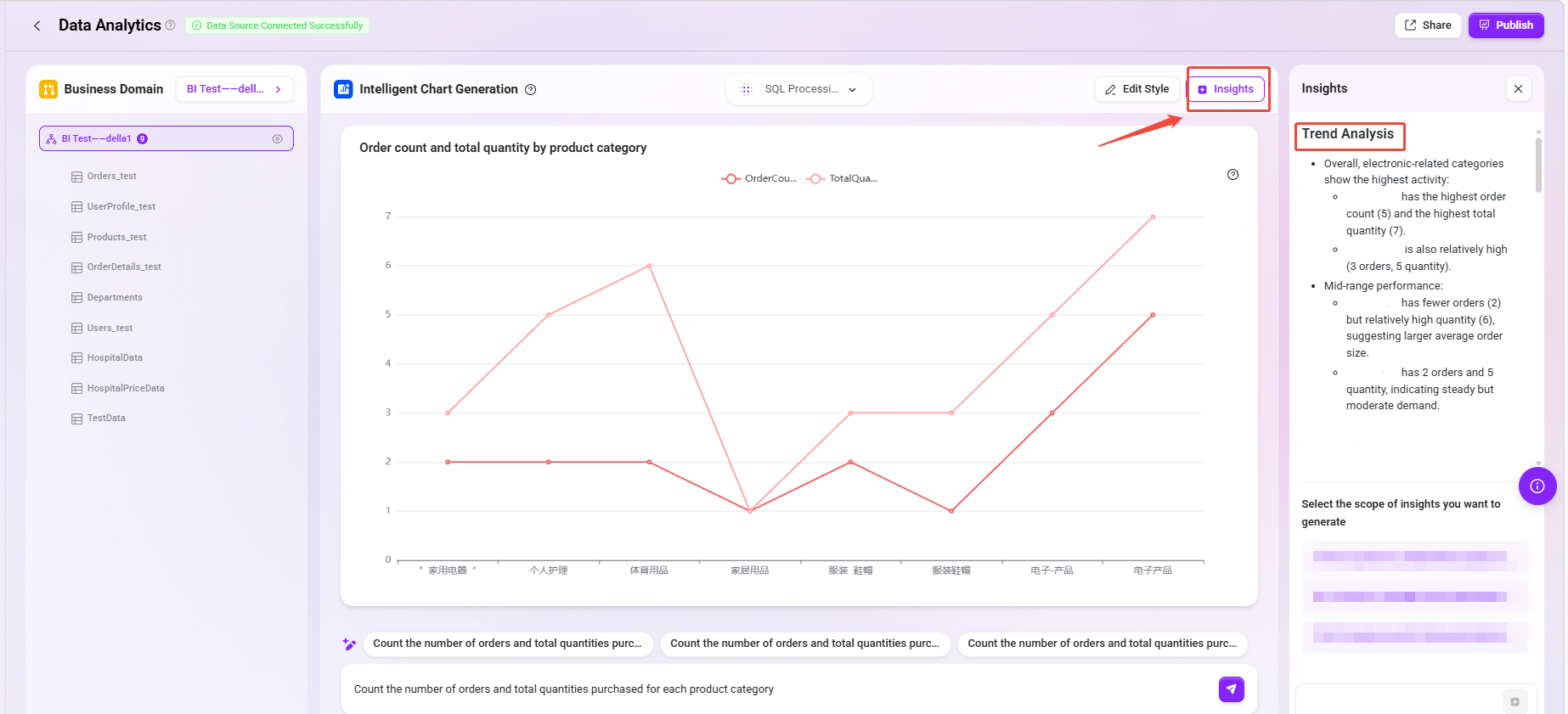Expand the SQL Processi... dropdown

799,89
